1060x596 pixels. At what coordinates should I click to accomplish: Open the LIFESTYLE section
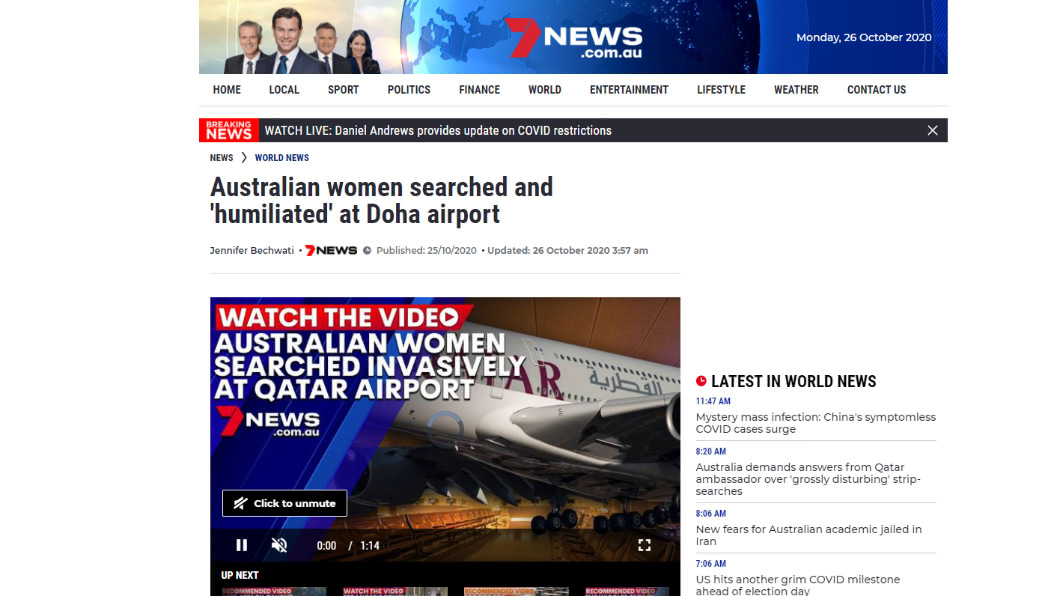point(721,90)
